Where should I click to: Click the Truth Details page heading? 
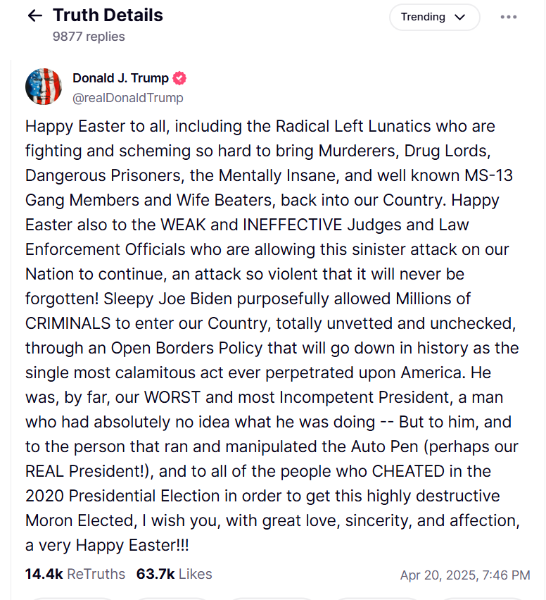coord(108,15)
